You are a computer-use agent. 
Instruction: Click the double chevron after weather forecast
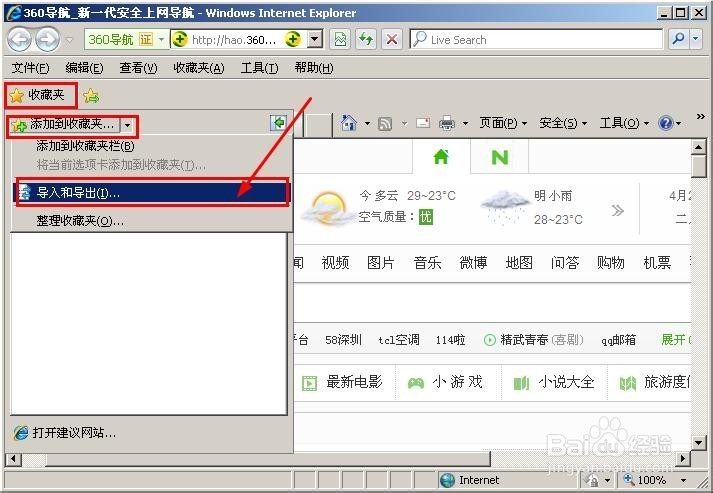(618, 211)
